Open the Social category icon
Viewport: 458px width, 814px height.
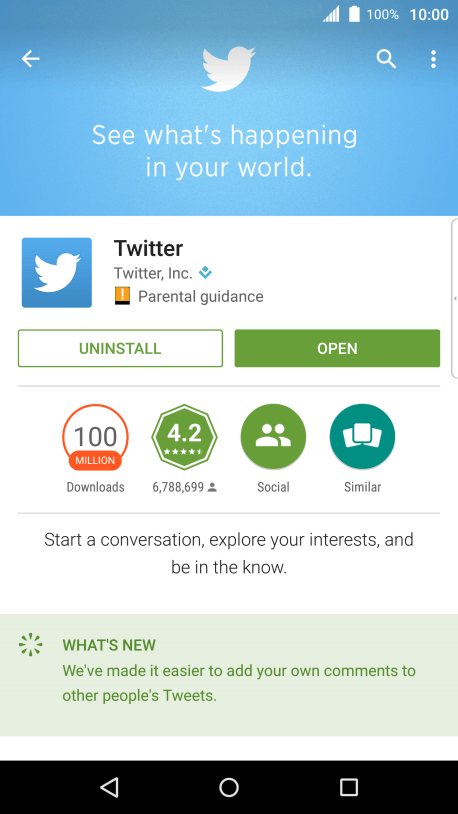(273, 437)
